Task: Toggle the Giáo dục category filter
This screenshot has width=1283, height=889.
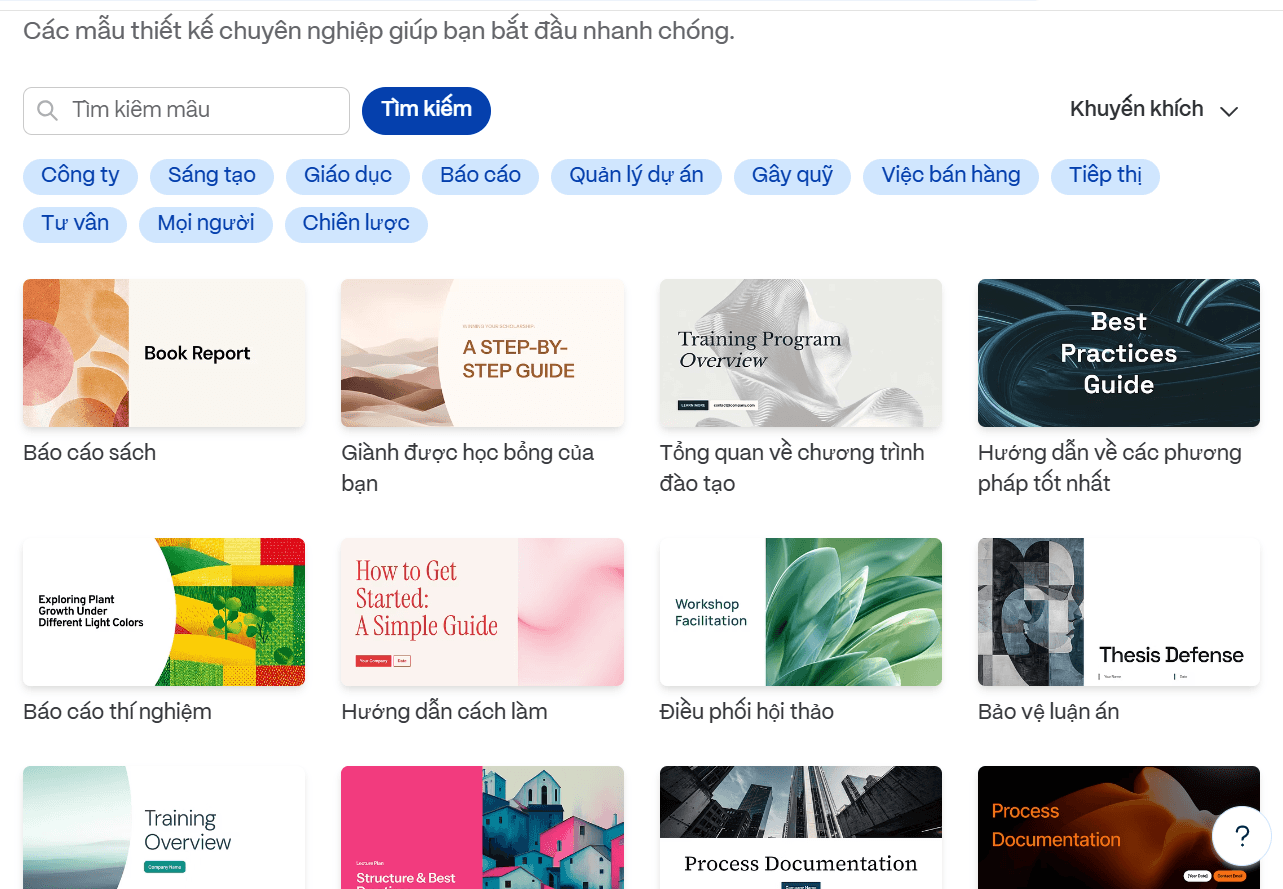Action: coord(348,176)
